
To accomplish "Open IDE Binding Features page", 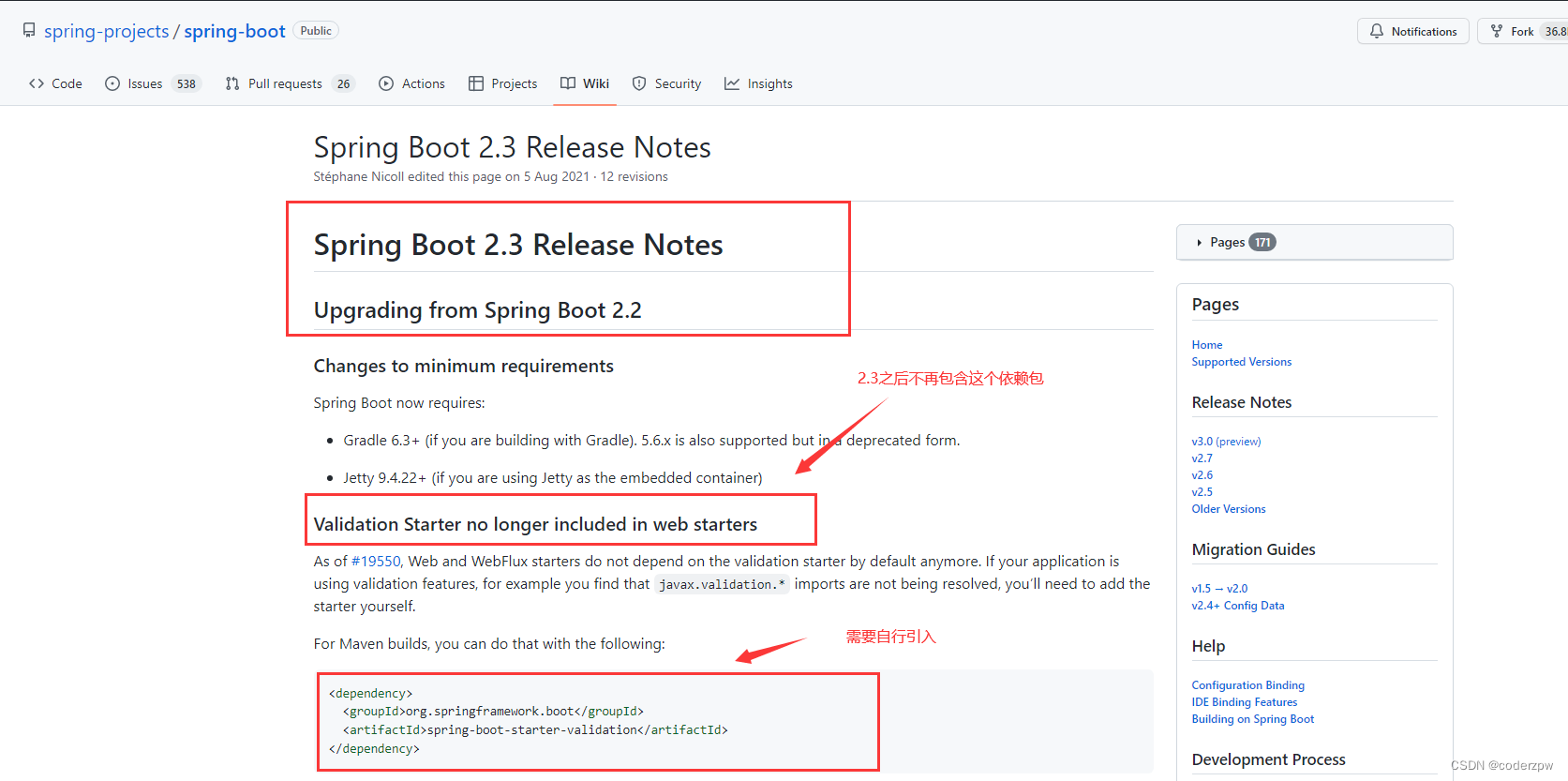I will pos(1245,702).
